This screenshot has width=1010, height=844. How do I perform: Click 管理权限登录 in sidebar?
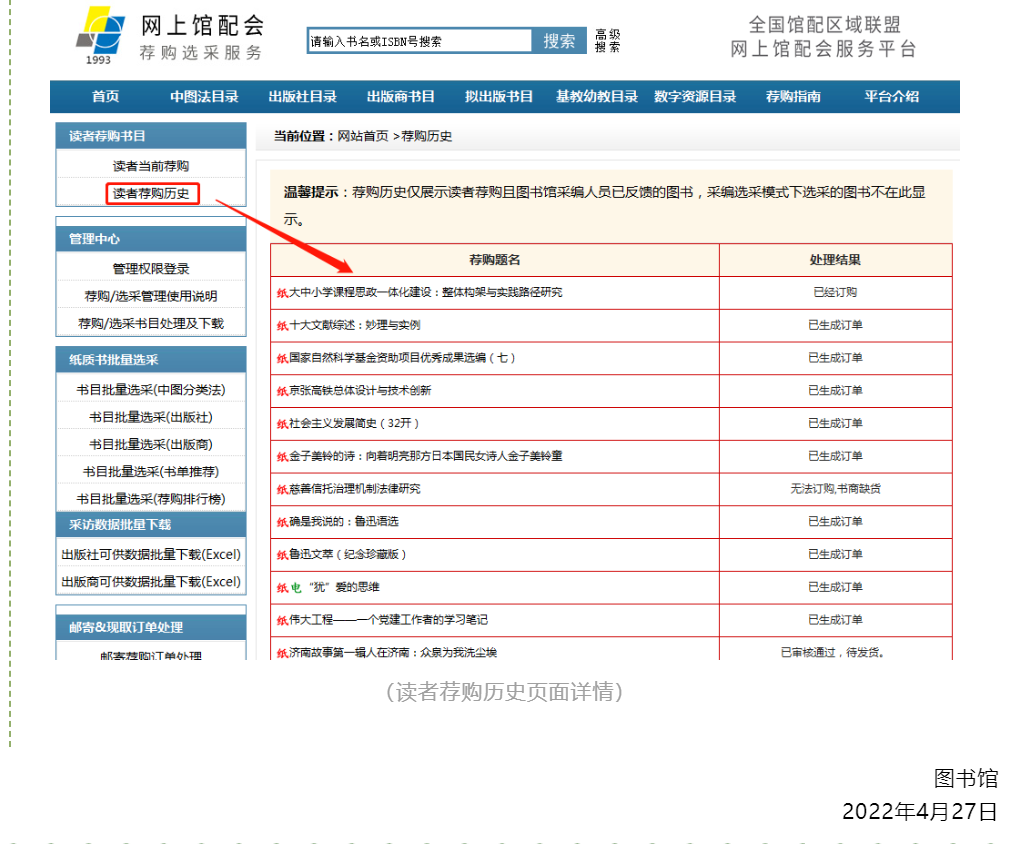pos(151,269)
